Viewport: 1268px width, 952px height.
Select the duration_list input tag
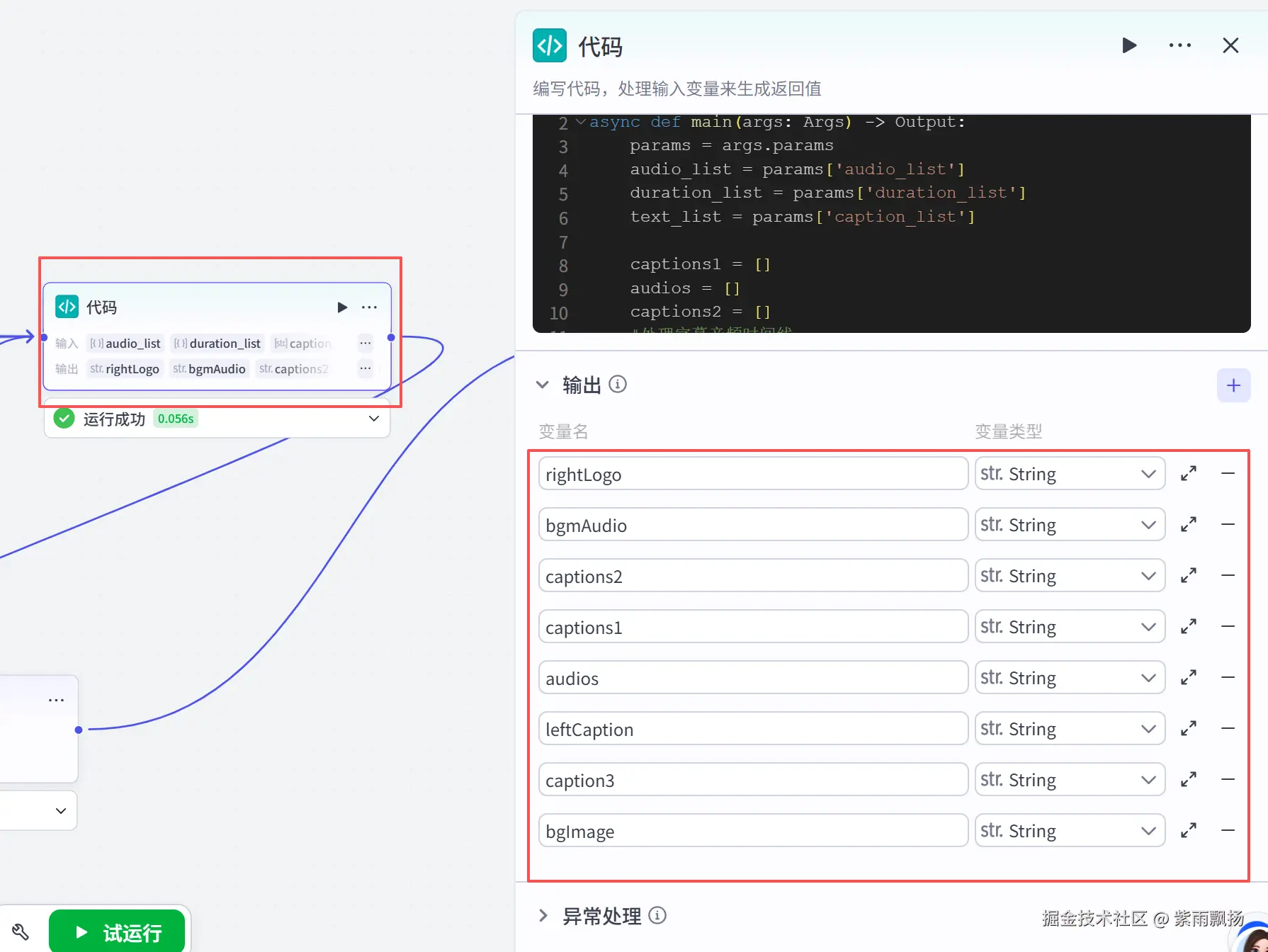(x=217, y=344)
